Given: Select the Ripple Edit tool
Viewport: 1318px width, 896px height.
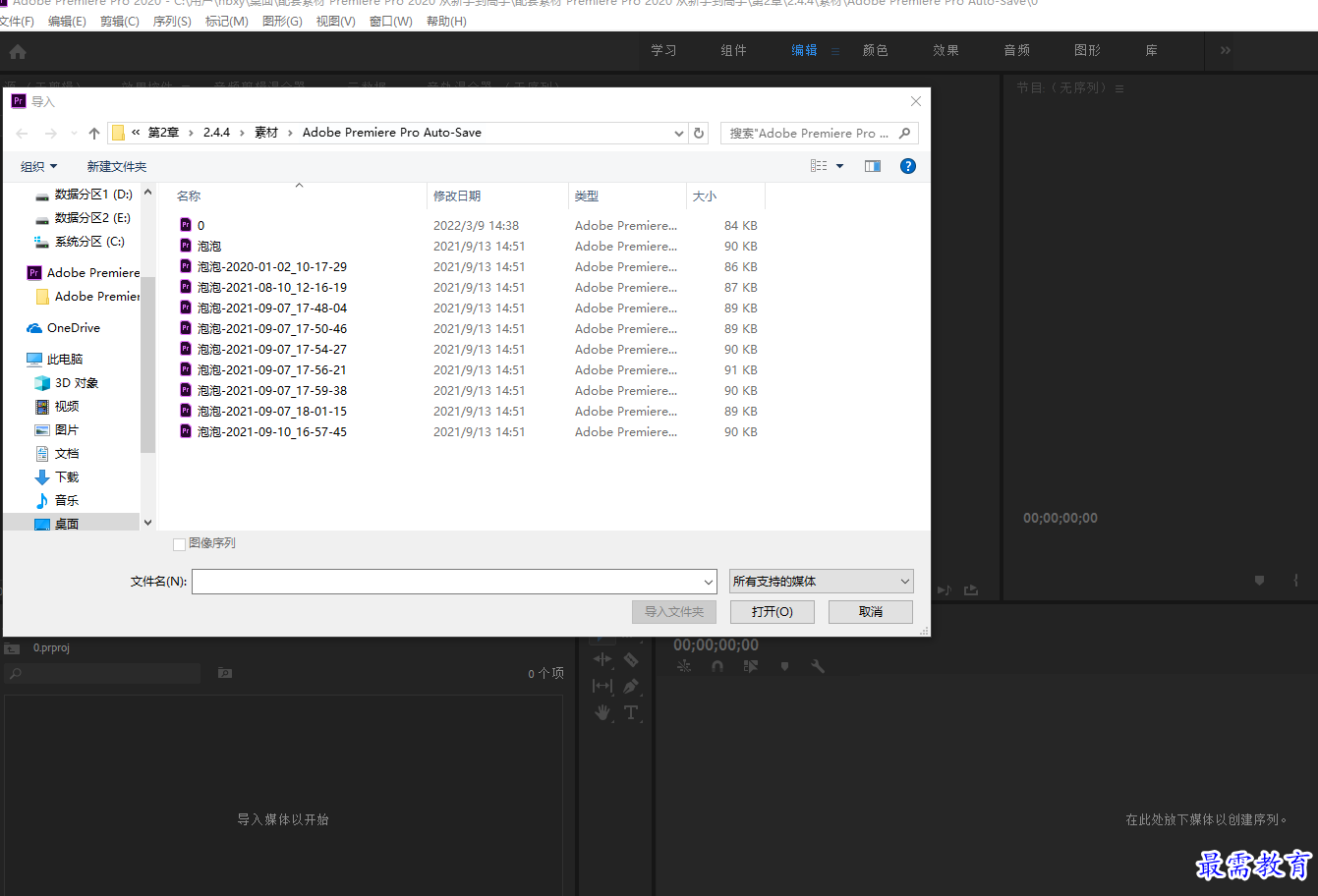Looking at the screenshot, I should pyautogui.click(x=602, y=659).
